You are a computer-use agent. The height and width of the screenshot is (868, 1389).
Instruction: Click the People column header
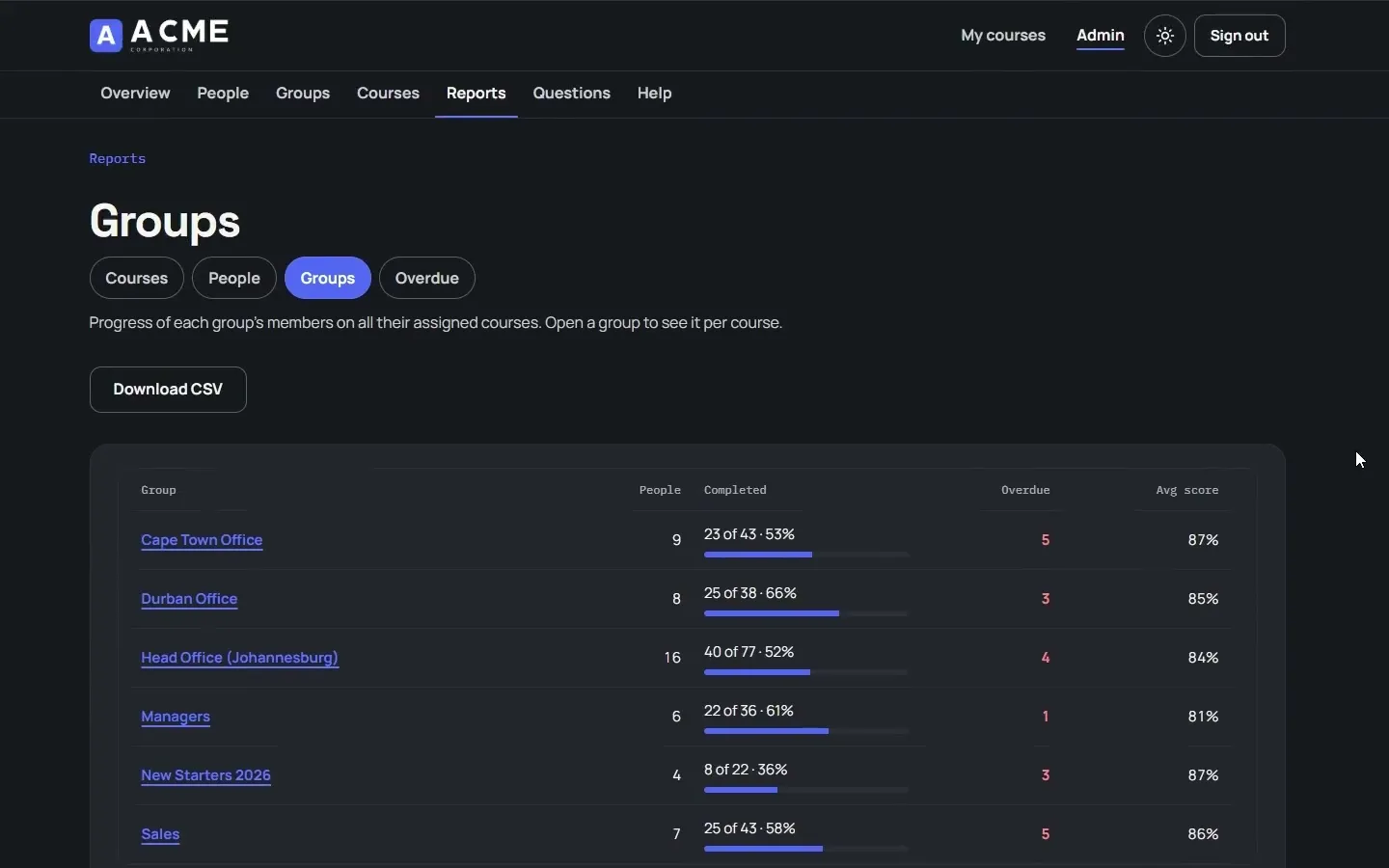[x=660, y=491]
